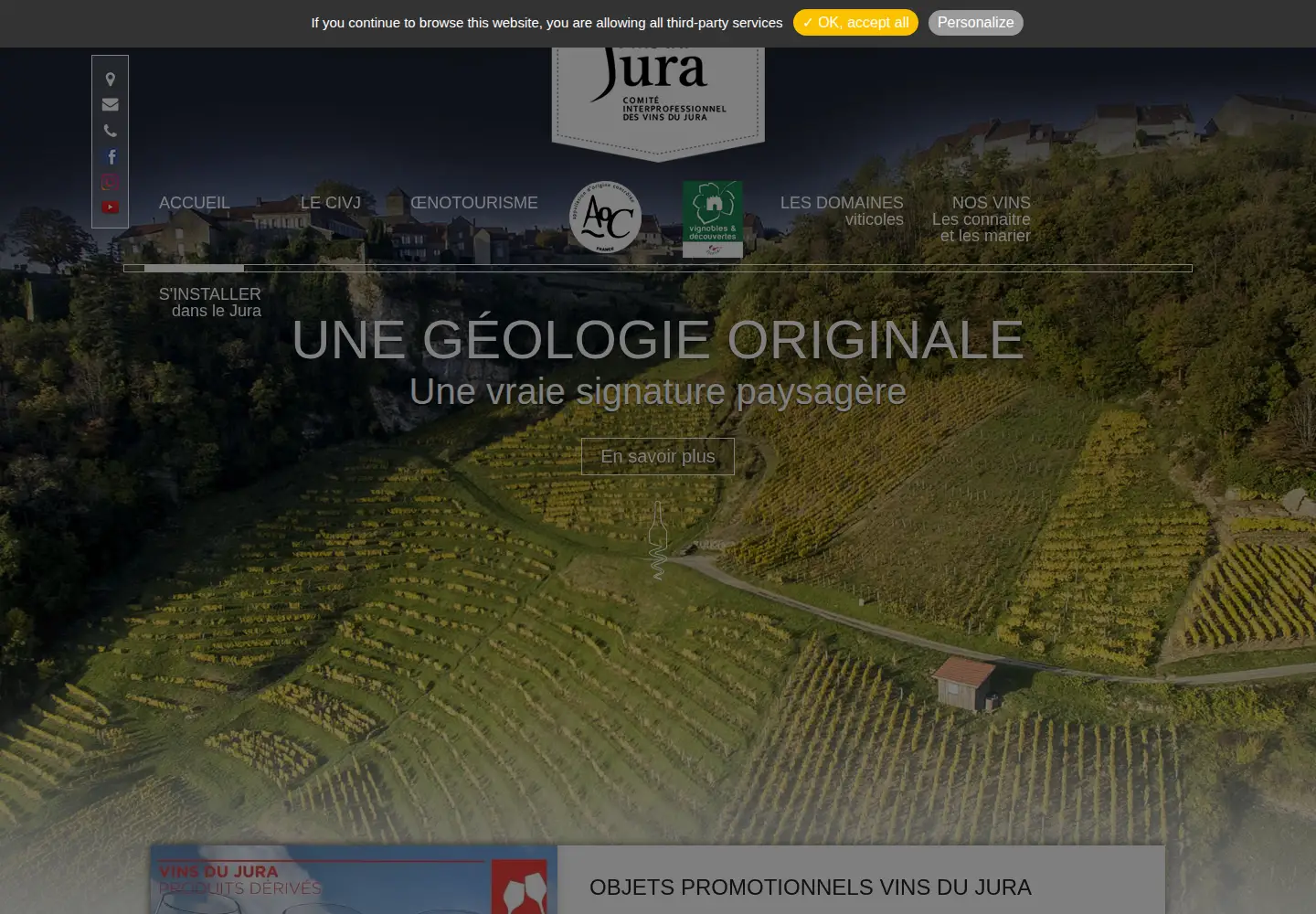
Task: Open the Instagram profile icon
Action: [111, 182]
